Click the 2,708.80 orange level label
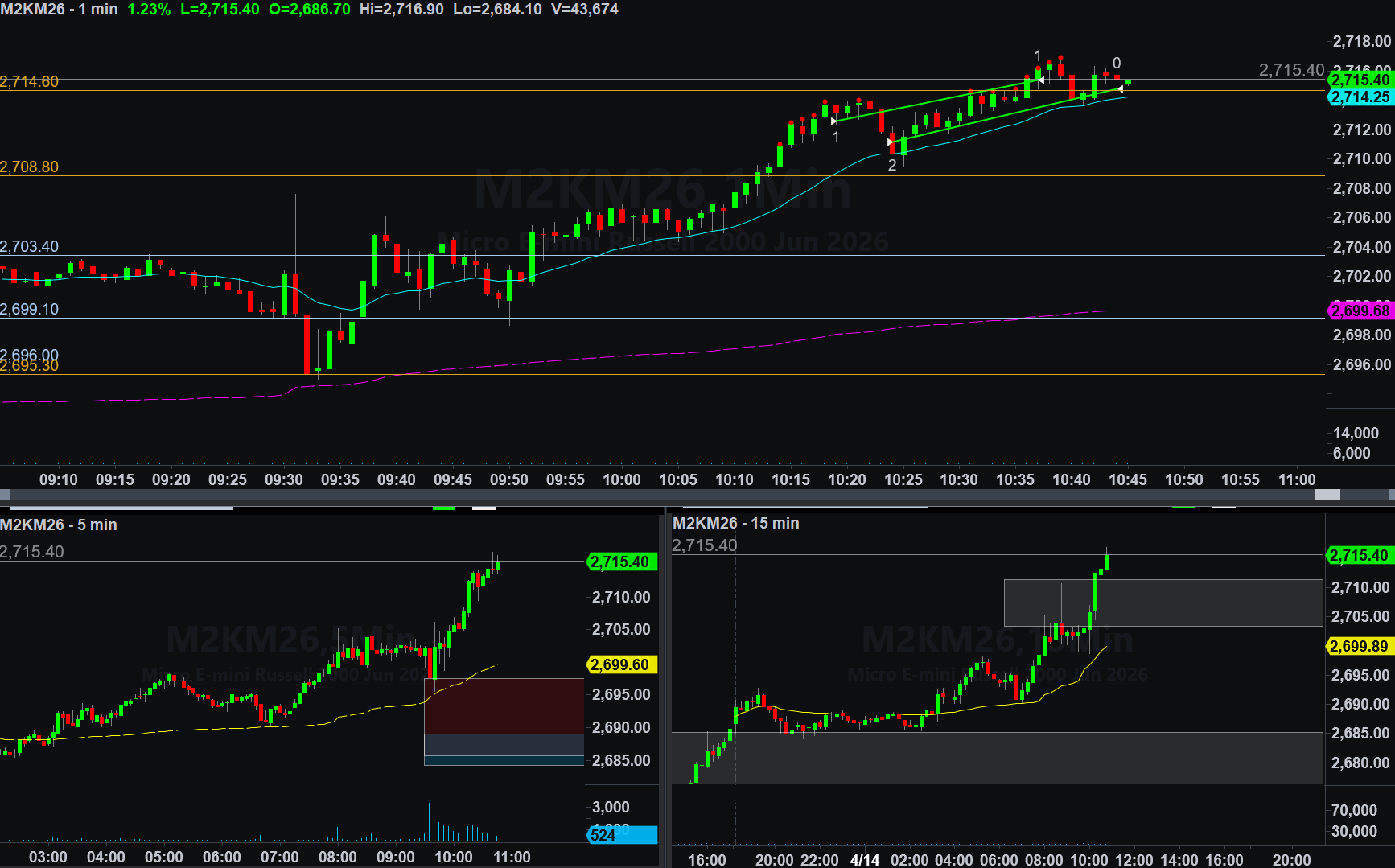The height and width of the screenshot is (868, 1395). [30, 167]
